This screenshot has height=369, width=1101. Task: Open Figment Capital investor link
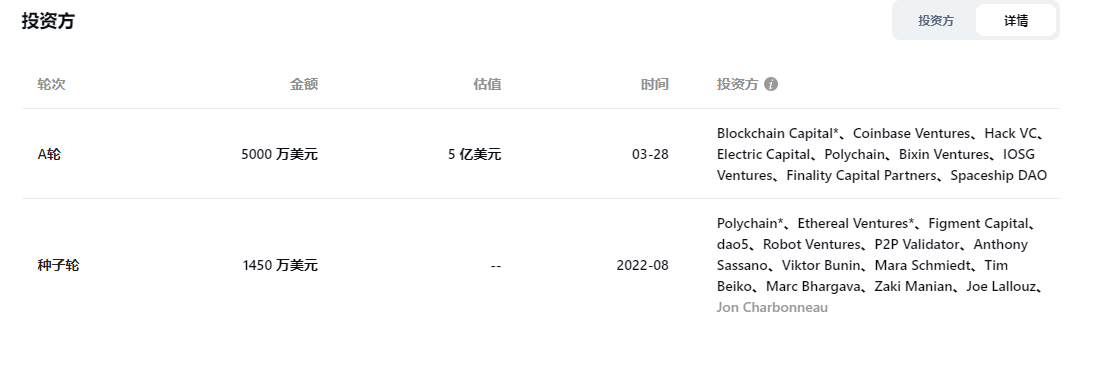(x=979, y=224)
